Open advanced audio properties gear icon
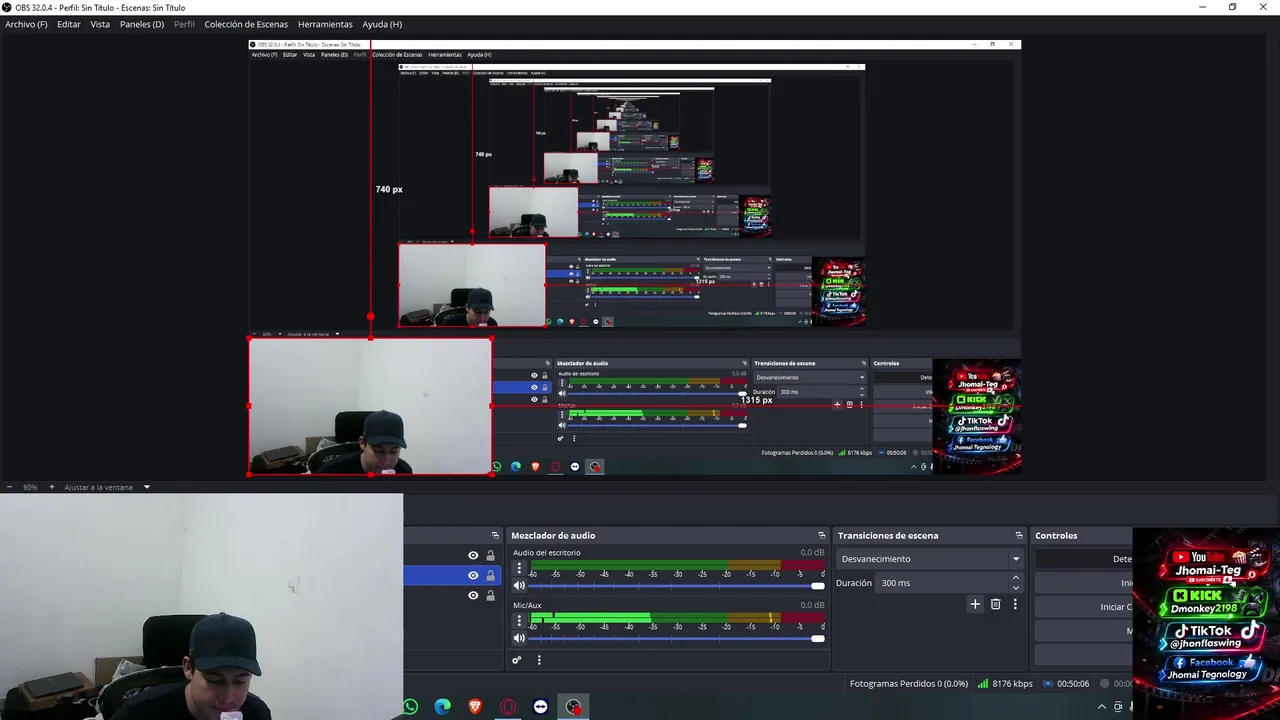The width and height of the screenshot is (1280, 720). [x=517, y=660]
